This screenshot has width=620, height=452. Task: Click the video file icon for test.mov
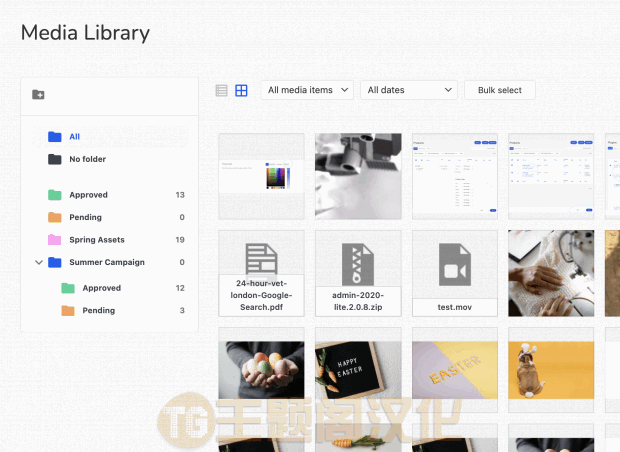tap(455, 264)
